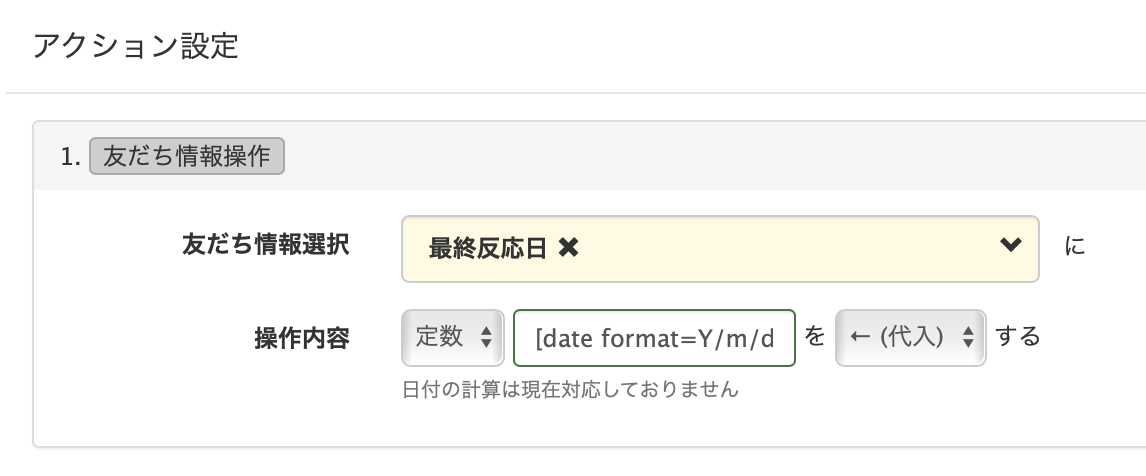1146x476 pixels.
Task: Click the を text beside the input field
Action: pos(814,337)
